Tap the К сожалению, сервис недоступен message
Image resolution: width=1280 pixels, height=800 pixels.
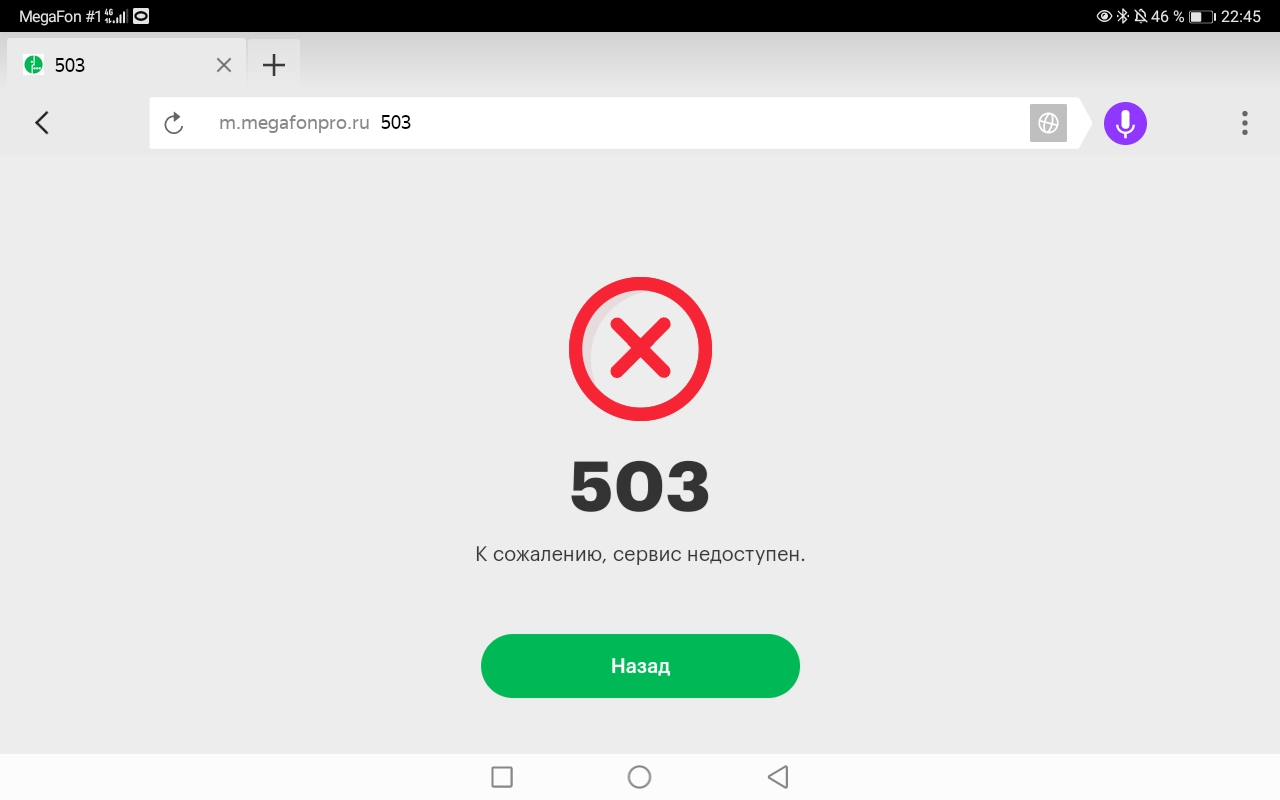tap(640, 554)
